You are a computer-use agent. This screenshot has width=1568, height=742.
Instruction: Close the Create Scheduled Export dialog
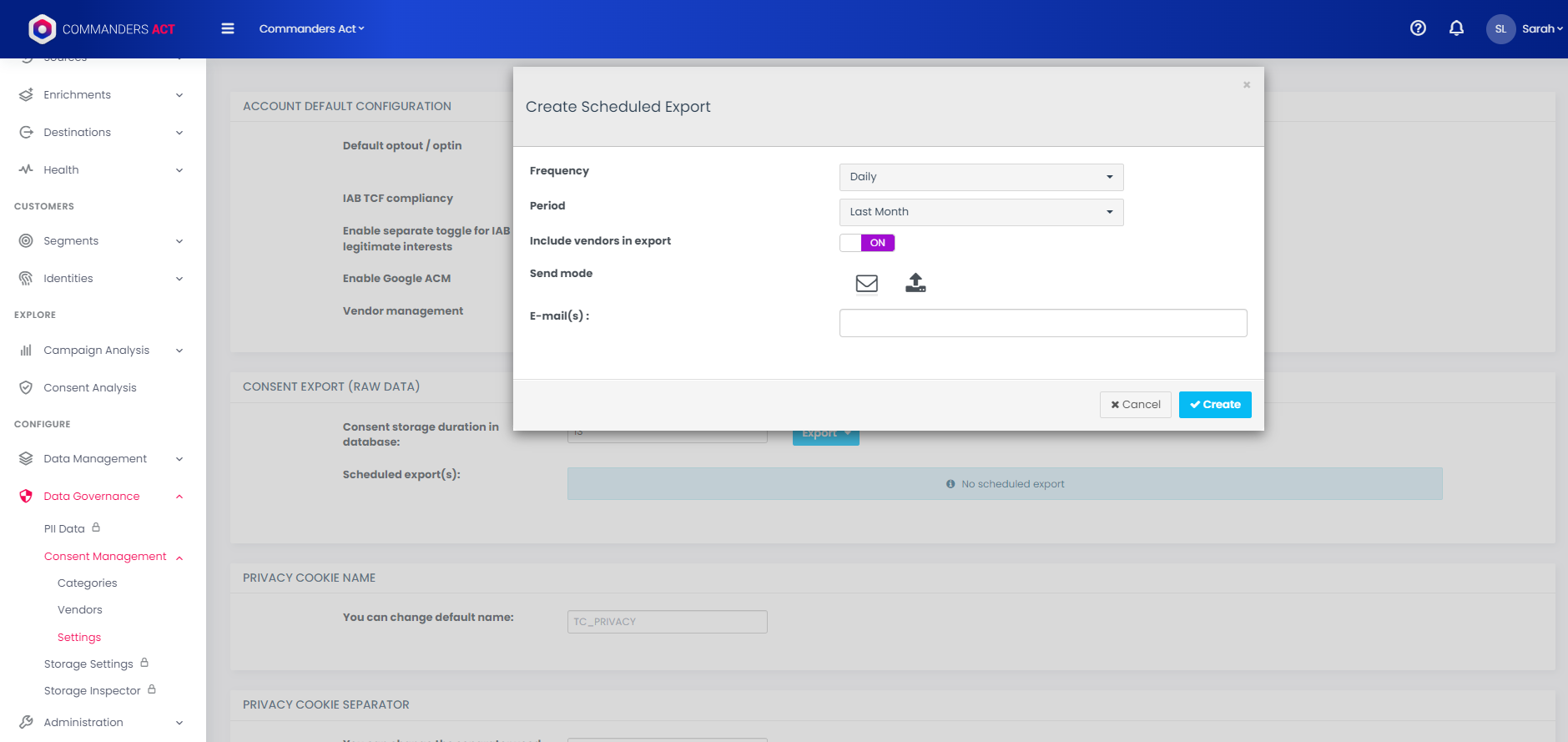pyautogui.click(x=1246, y=85)
